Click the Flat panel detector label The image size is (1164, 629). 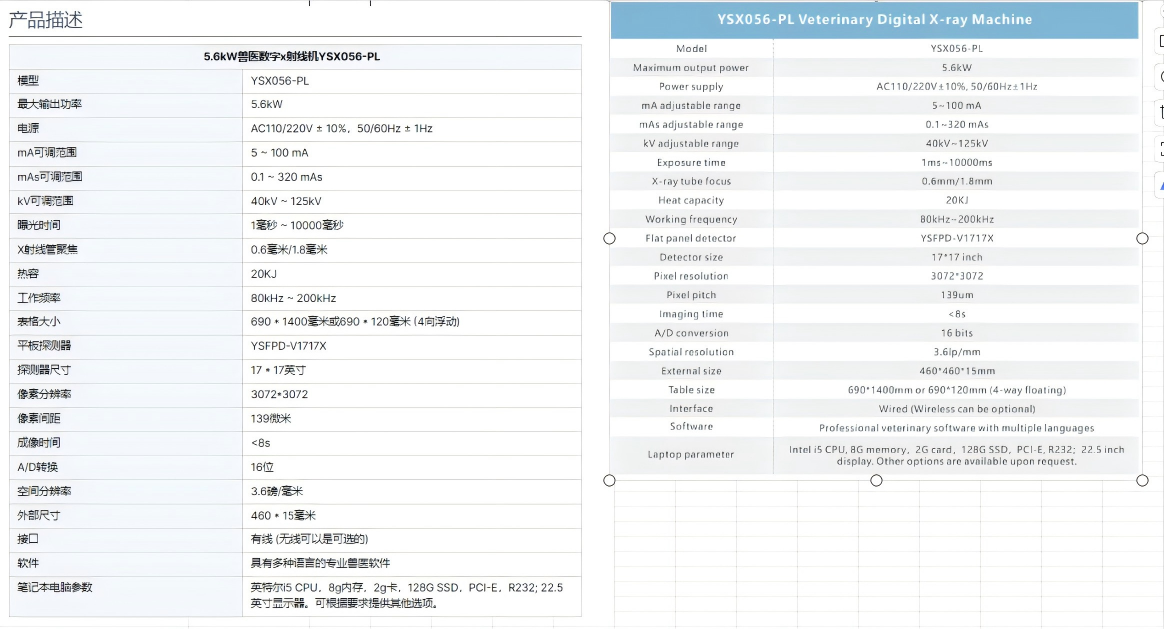click(x=691, y=238)
